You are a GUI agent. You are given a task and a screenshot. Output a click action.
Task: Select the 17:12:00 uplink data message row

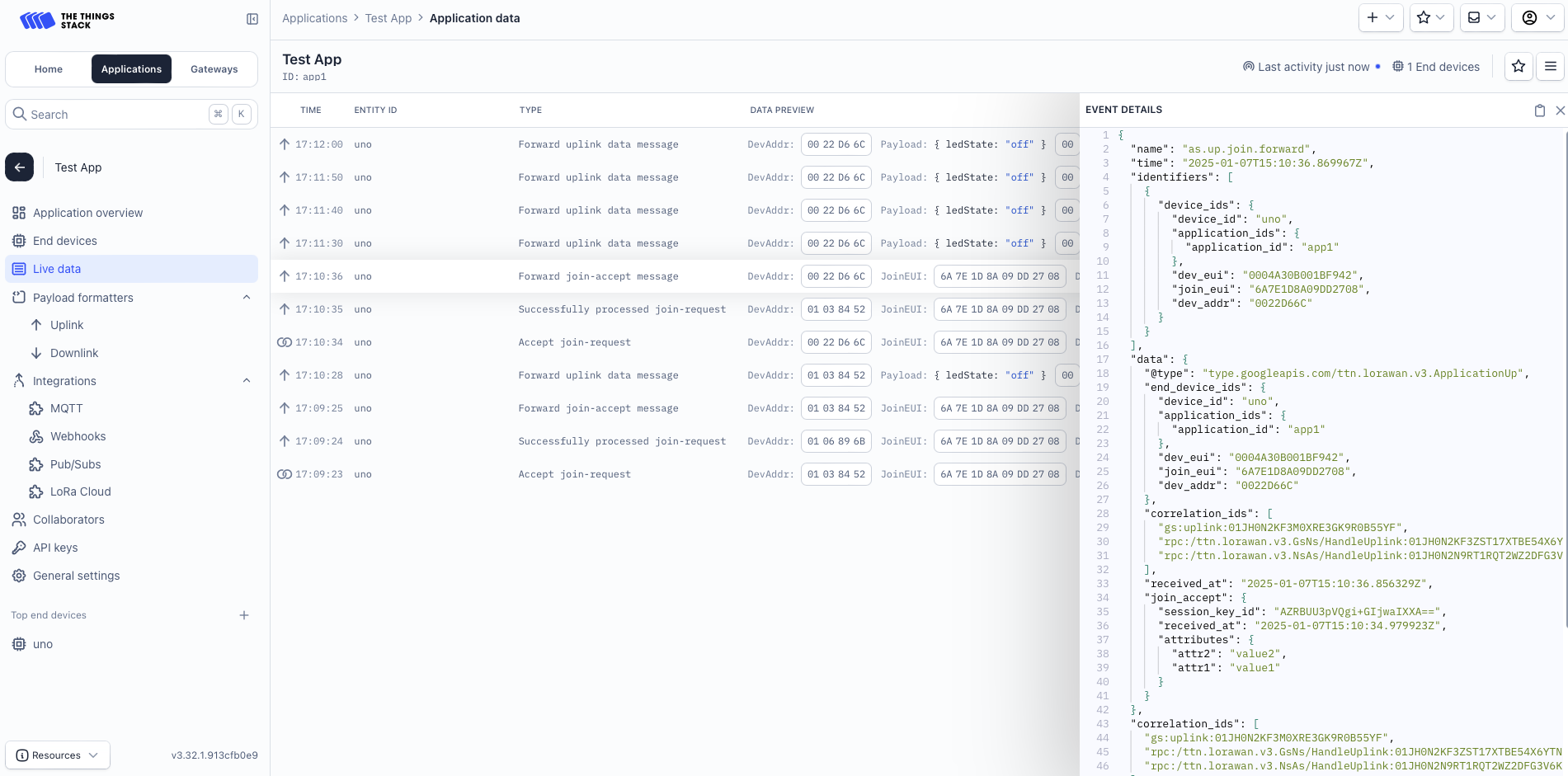(598, 144)
